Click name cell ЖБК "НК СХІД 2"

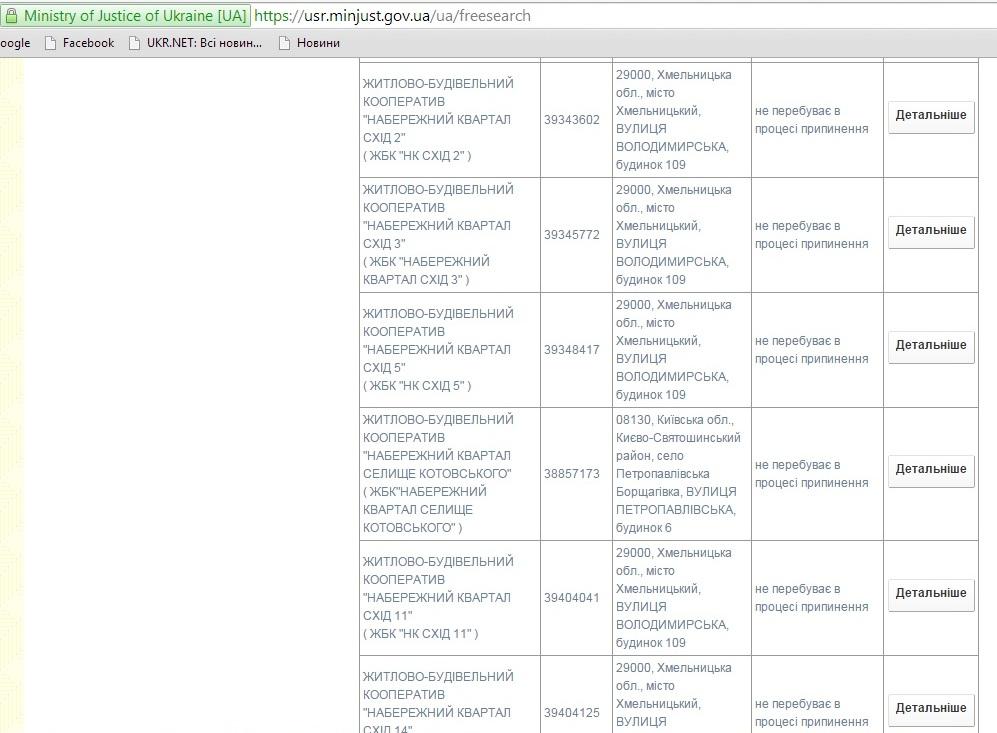click(x=450, y=120)
